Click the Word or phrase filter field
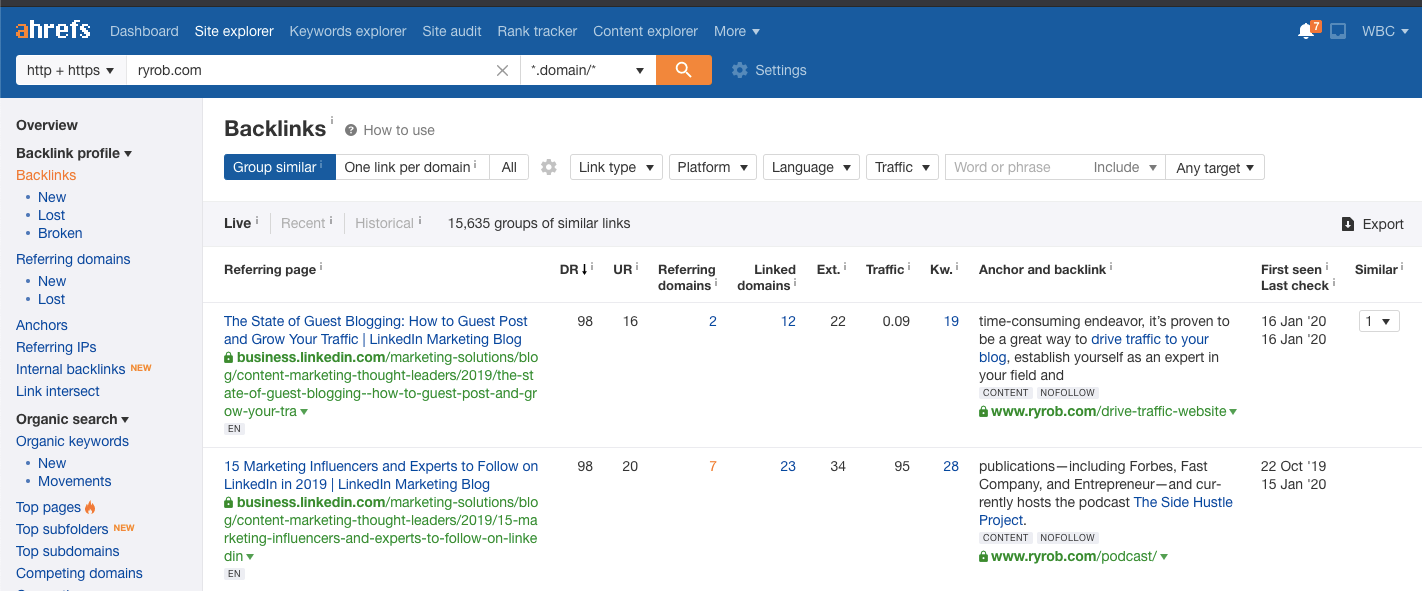The height and width of the screenshot is (591, 1422). click(1015, 167)
